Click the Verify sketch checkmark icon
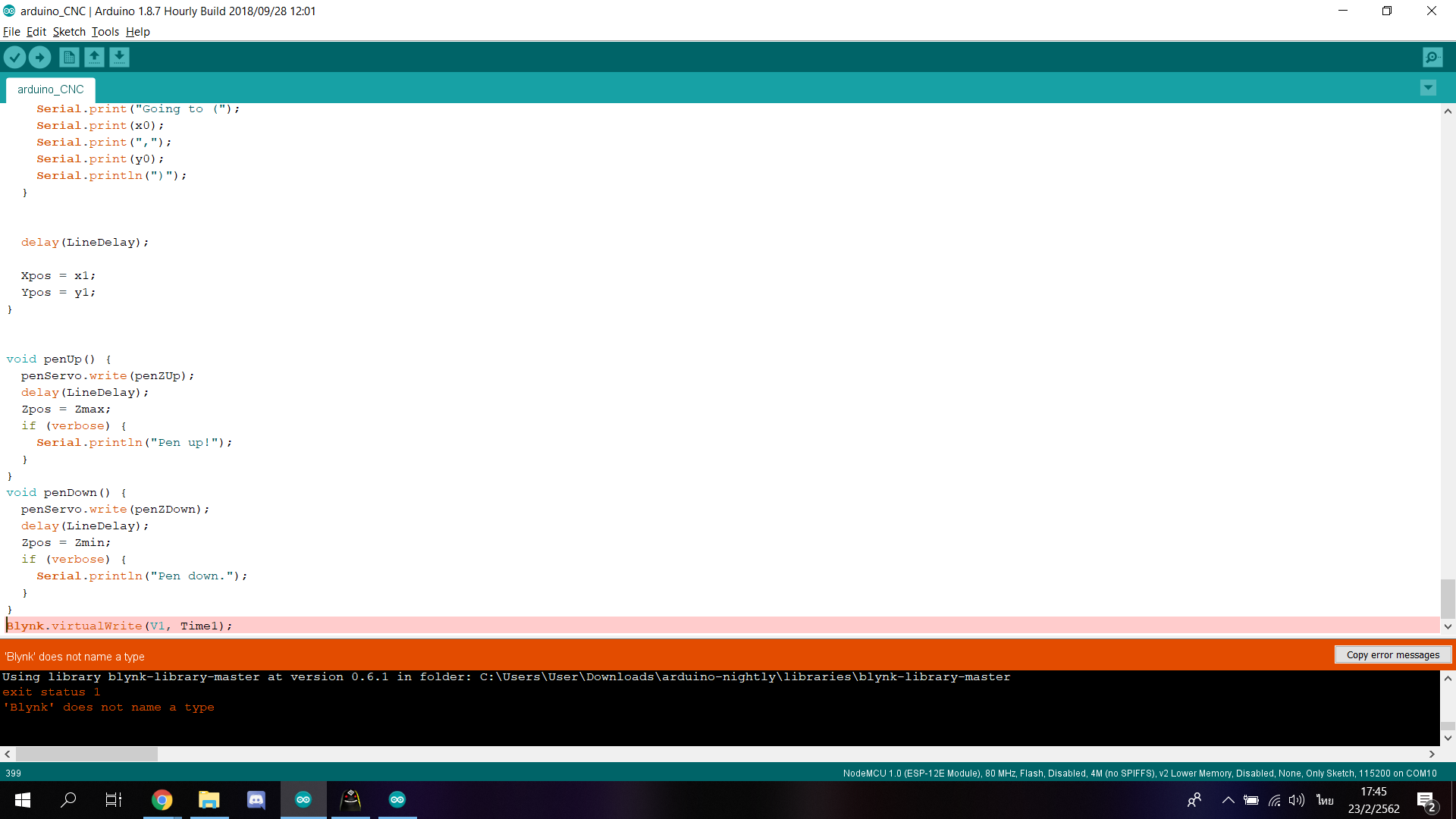 point(14,57)
